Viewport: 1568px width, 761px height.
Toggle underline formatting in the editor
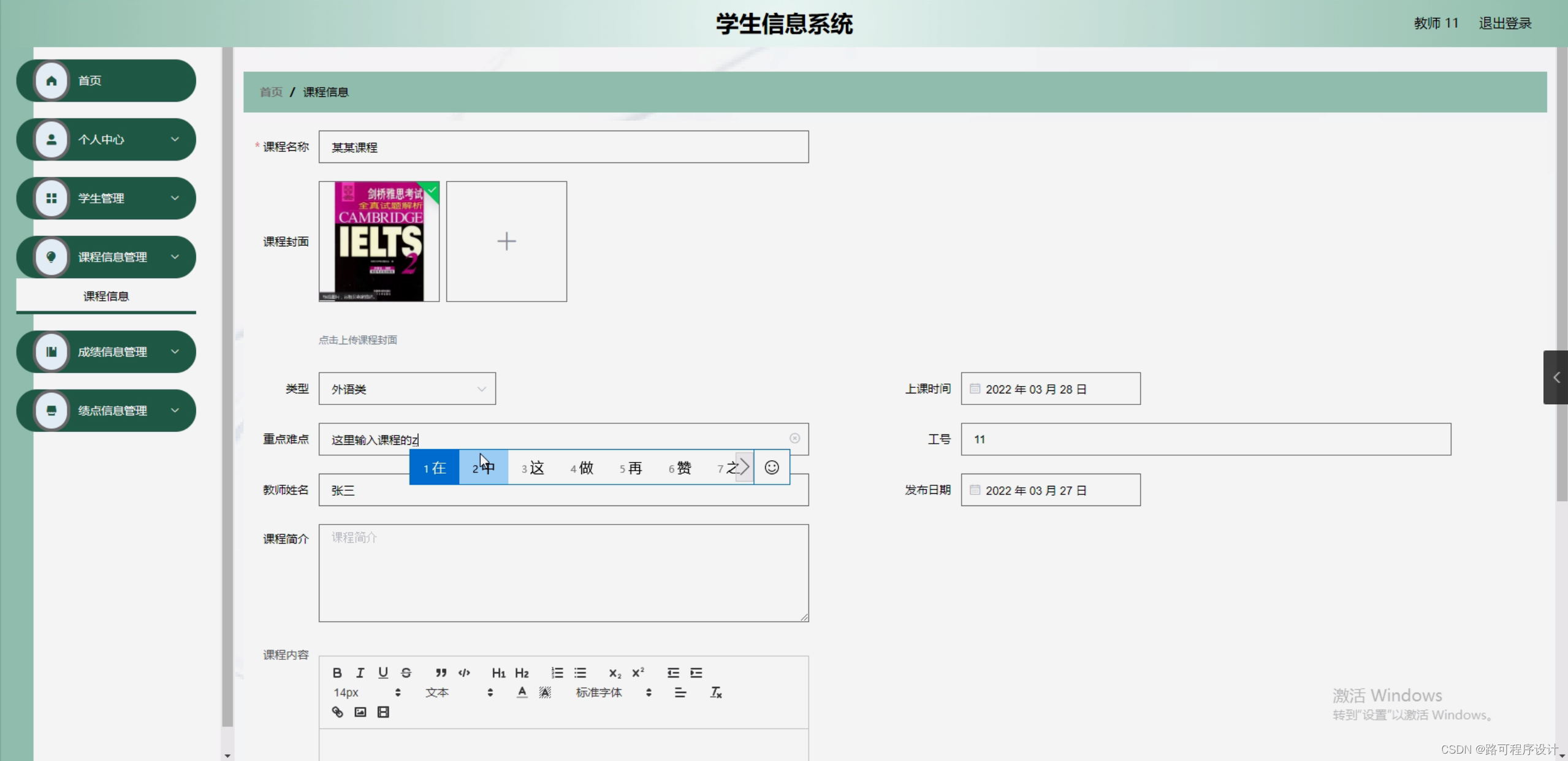click(x=382, y=672)
